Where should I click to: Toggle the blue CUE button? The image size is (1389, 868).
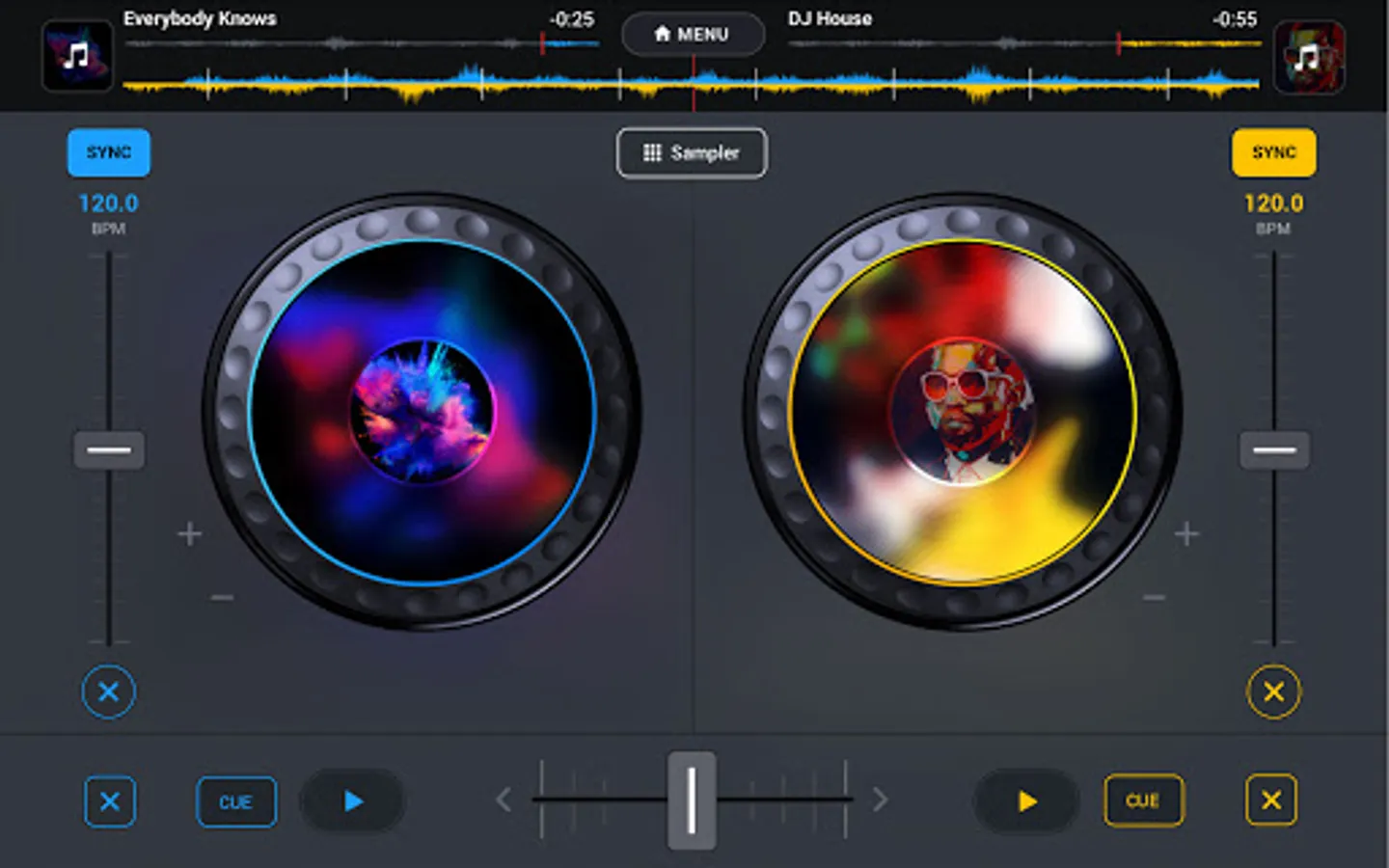click(236, 801)
